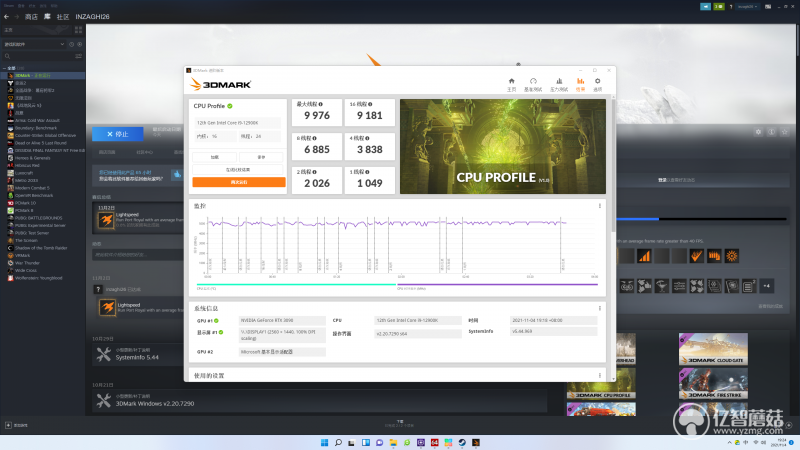Open the 3DMark Options gear icon
800x450 pixels.
pos(597,84)
